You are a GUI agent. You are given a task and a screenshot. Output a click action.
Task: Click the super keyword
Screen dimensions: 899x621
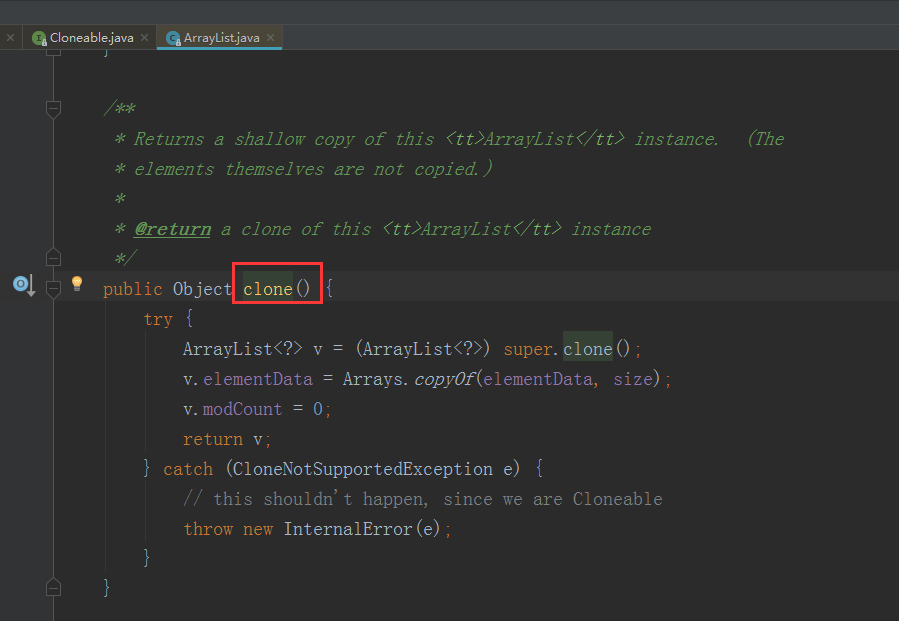click(x=528, y=349)
